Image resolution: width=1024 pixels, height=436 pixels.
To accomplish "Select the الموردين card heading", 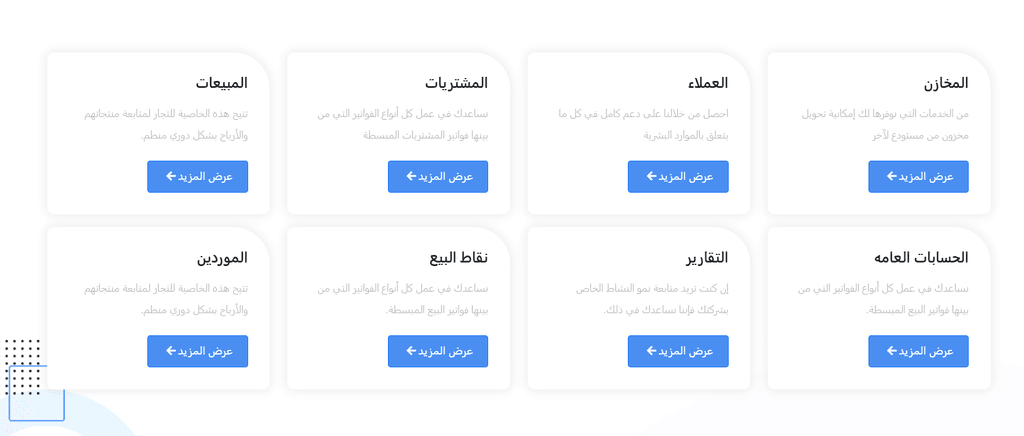I will 222,258.
